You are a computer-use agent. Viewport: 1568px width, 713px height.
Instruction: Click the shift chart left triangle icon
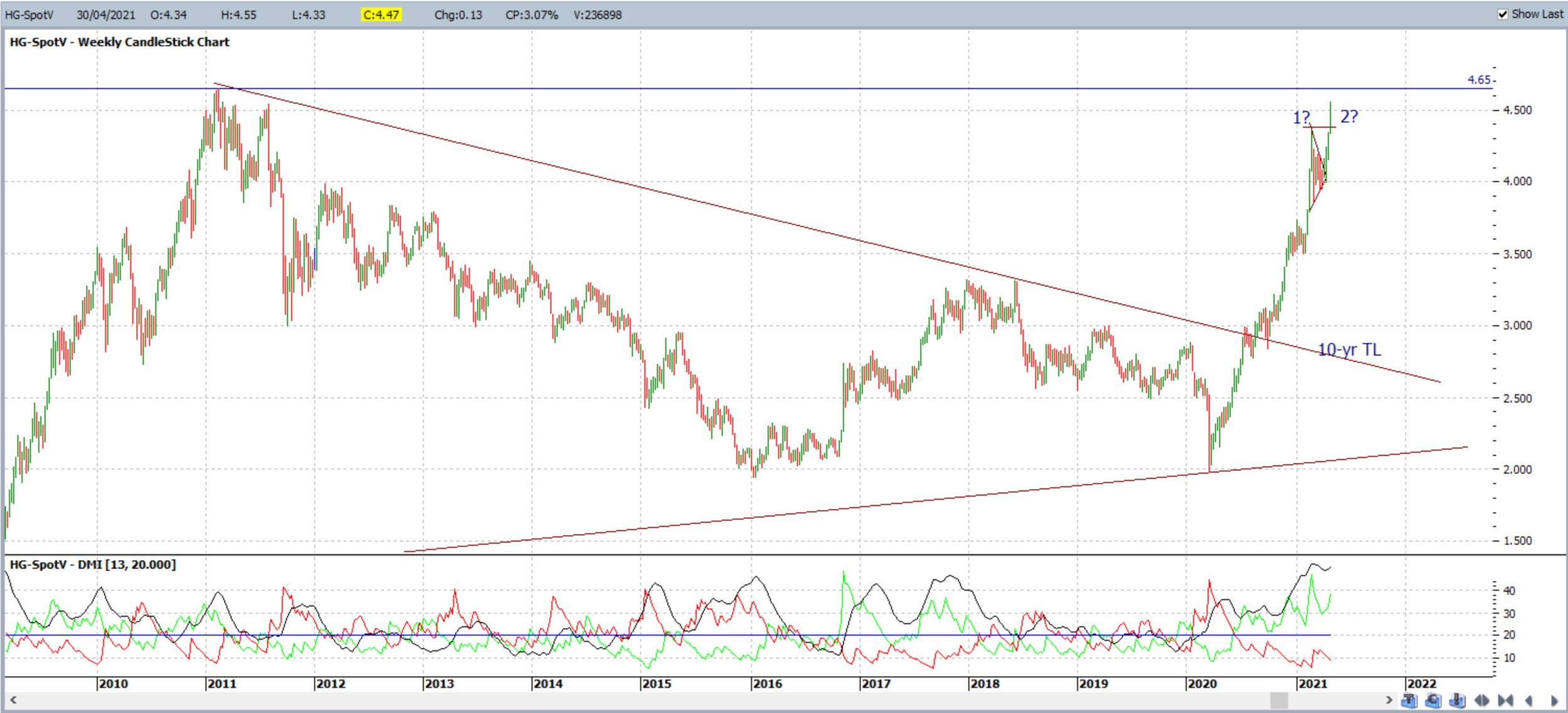pos(1528,700)
